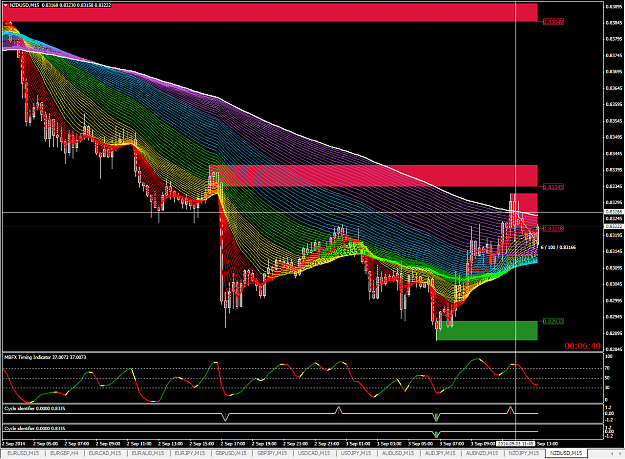Select the top red resistance zone rectangle
Screen dimensions: 625x459
(x=270, y=12)
